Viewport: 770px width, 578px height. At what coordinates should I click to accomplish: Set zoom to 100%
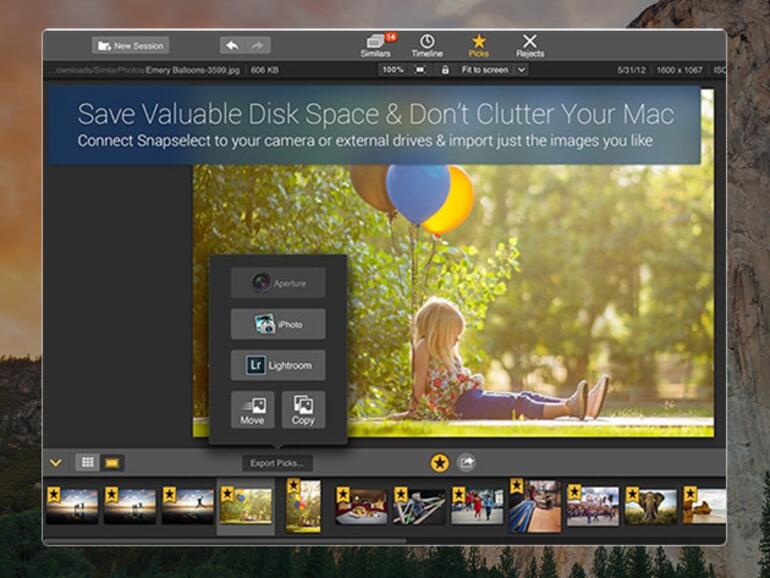pyautogui.click(x=392, y=70)
